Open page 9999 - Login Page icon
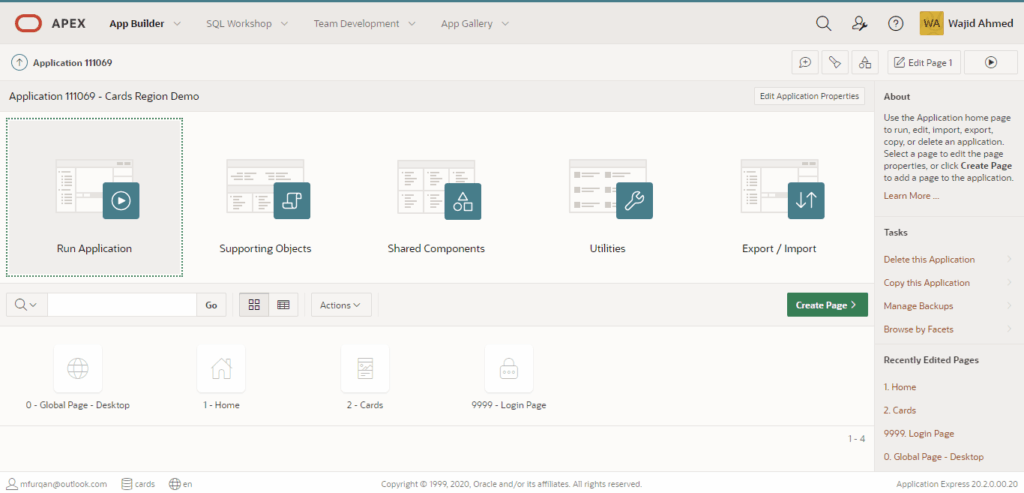 [x=509, y=369]
